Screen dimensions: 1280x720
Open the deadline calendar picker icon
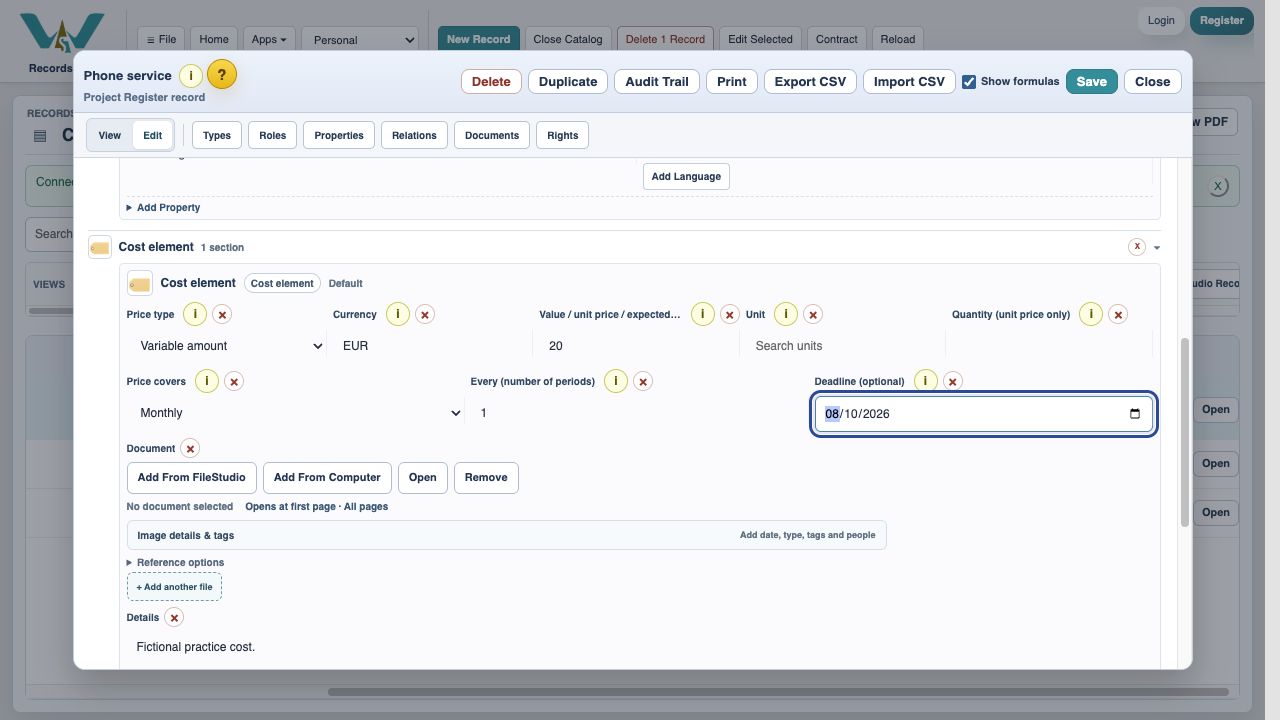(1134, 414)
